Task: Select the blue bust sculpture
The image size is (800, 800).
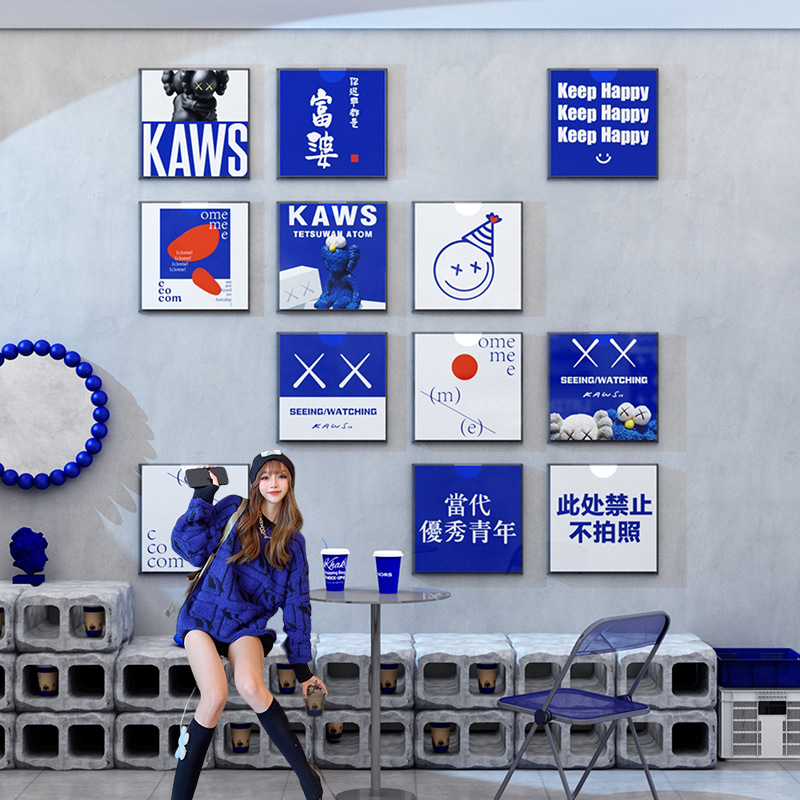Action: [29, 556]
